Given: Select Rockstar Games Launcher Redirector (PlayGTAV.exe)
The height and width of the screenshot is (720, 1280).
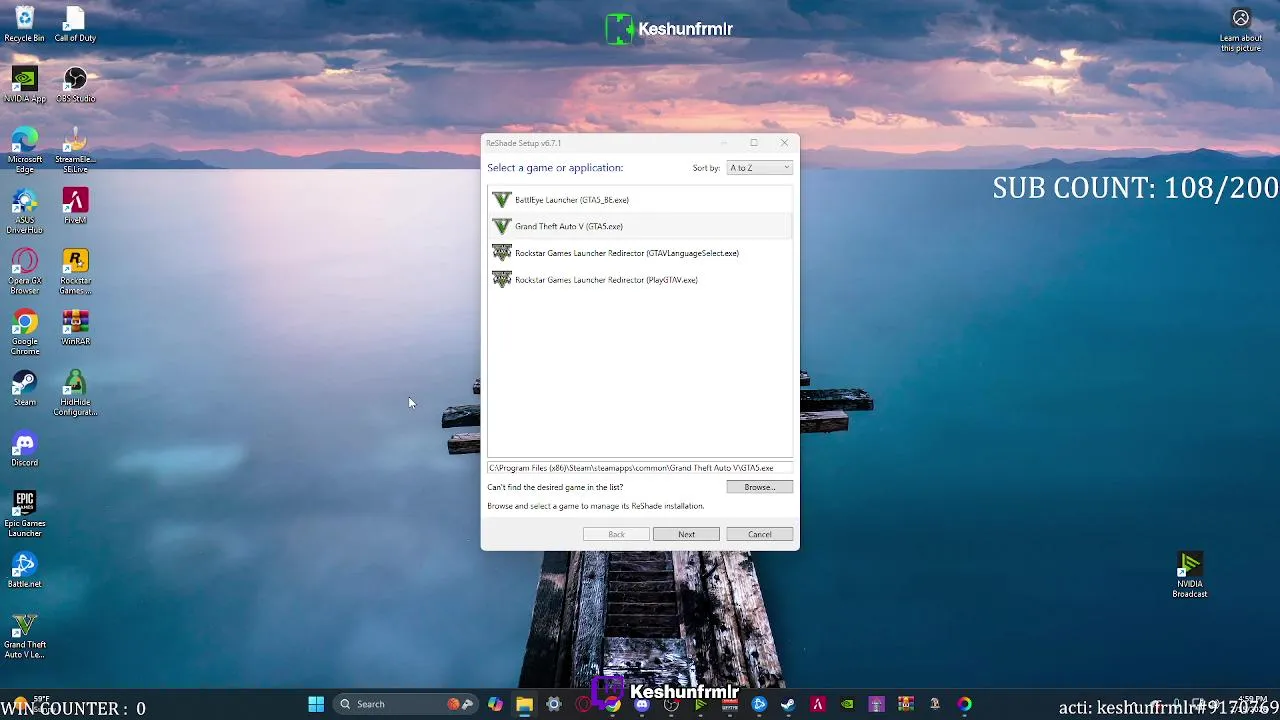Looking at the screenshot, I should click(x=640, y=280).
